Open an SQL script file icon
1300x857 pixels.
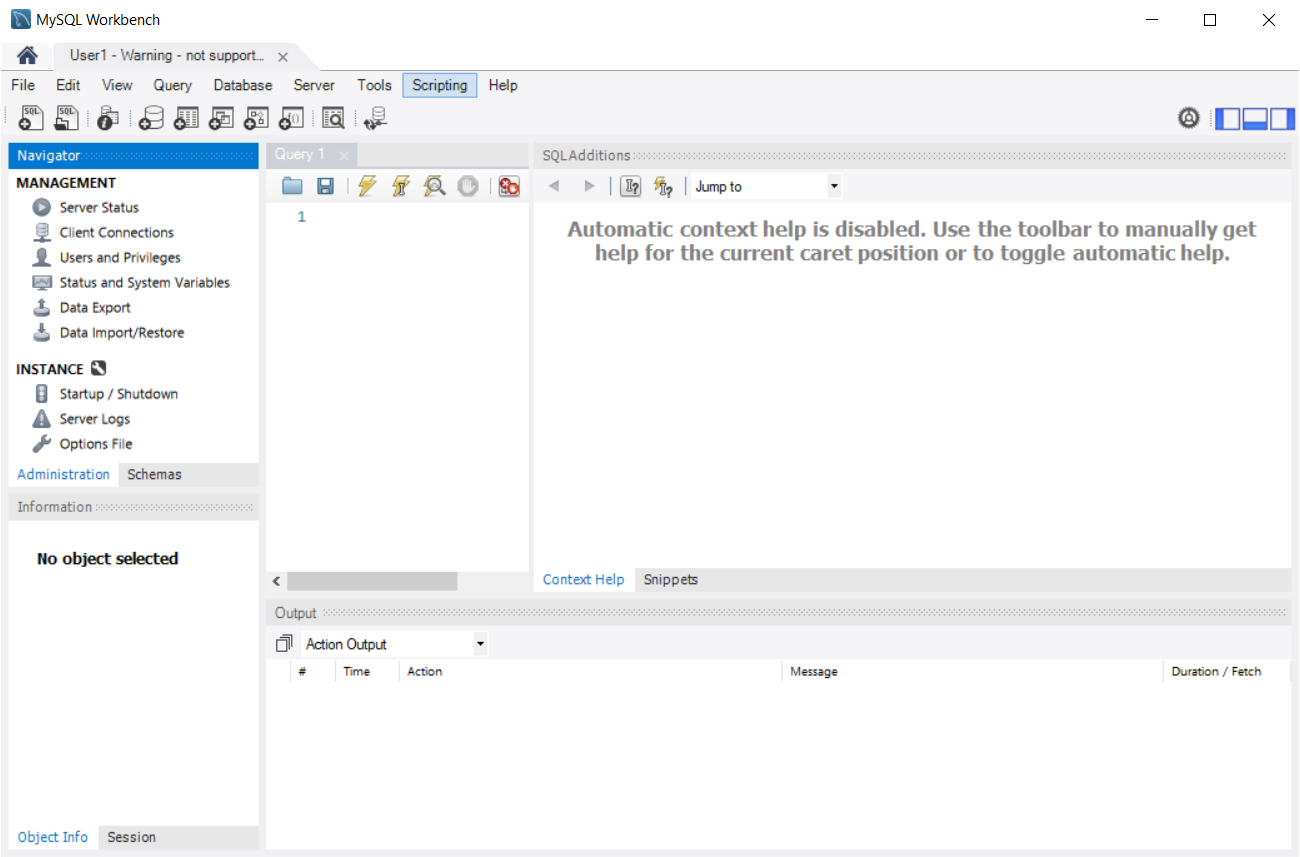coord(66,118)
